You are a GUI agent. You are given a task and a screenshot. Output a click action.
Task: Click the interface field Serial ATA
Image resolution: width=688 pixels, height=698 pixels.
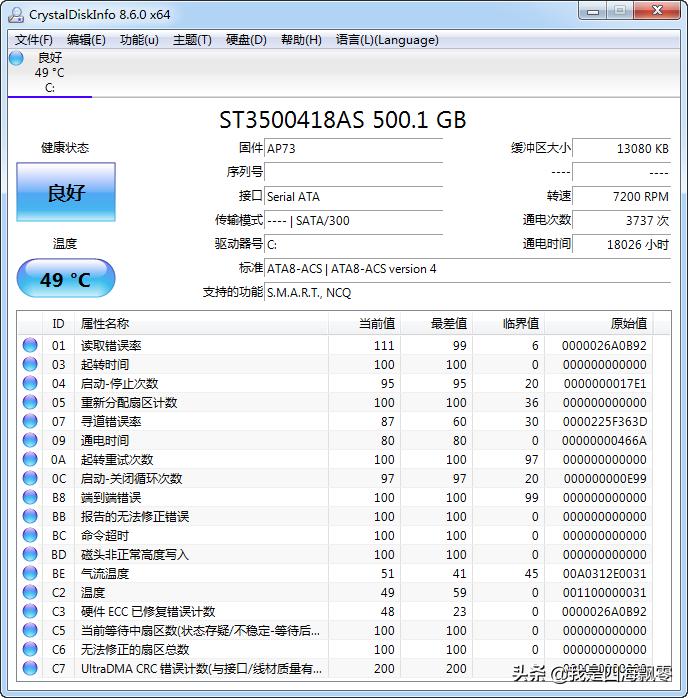[353, 196]
